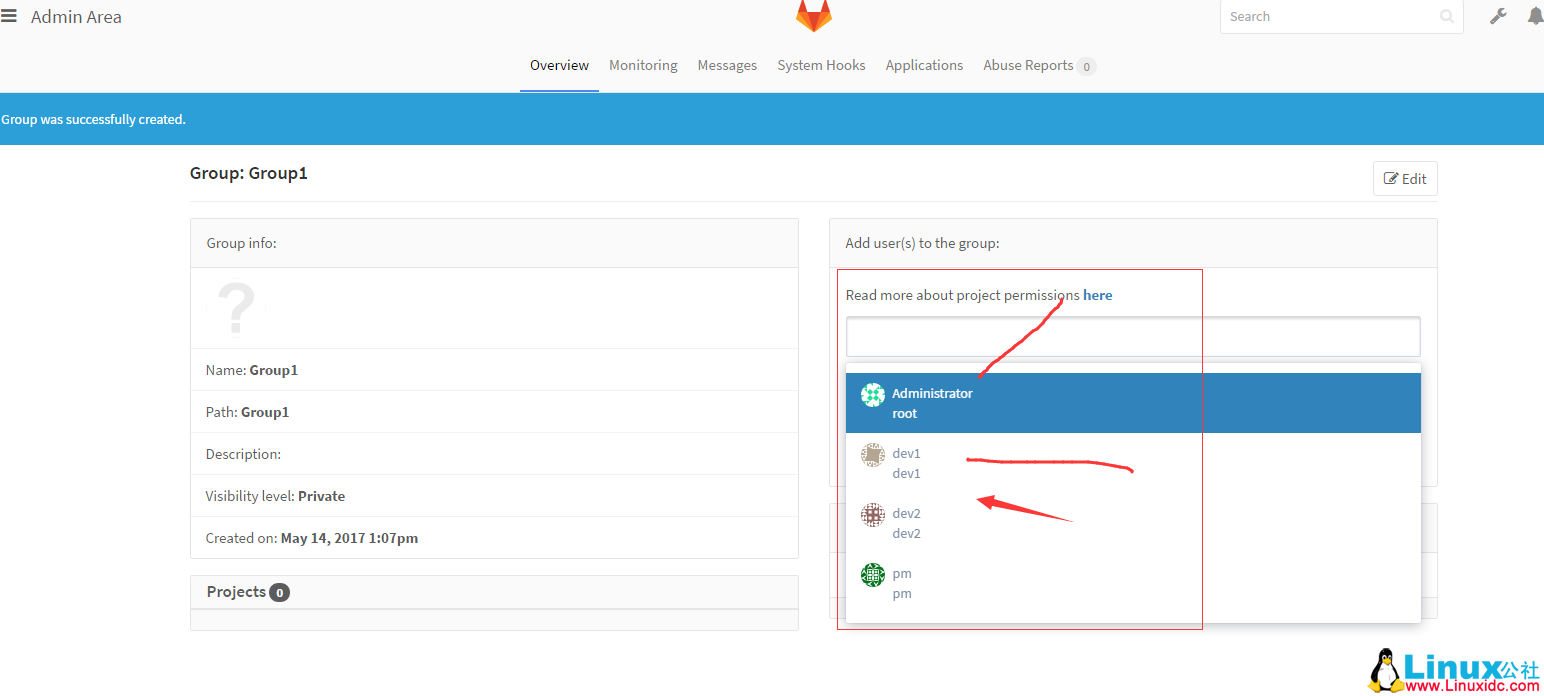Viewport: 1544px width, 696px height.
Task: Open the Messages tab
Action: click(727, 65)
